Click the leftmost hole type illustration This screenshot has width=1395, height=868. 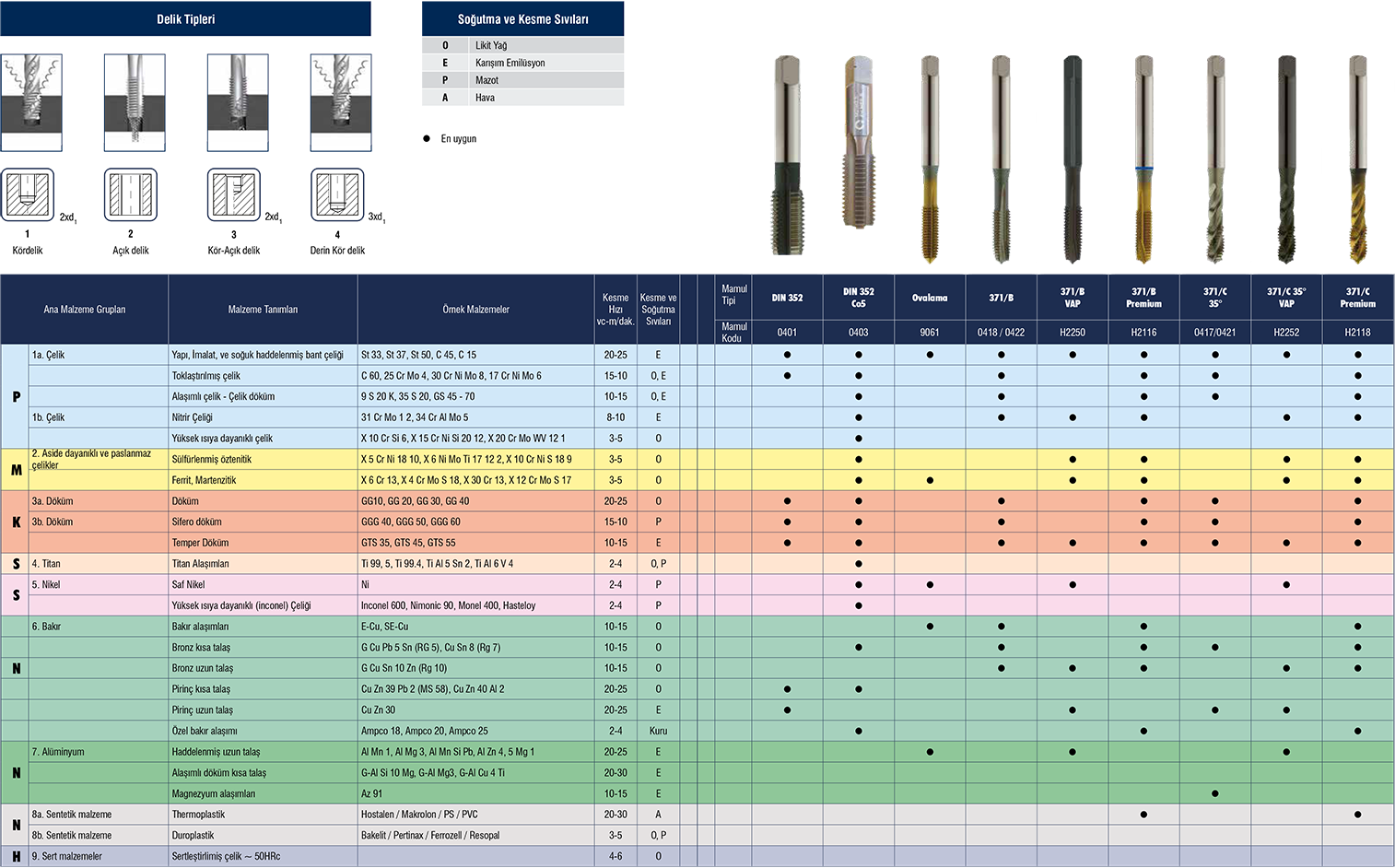coord(30,100)
